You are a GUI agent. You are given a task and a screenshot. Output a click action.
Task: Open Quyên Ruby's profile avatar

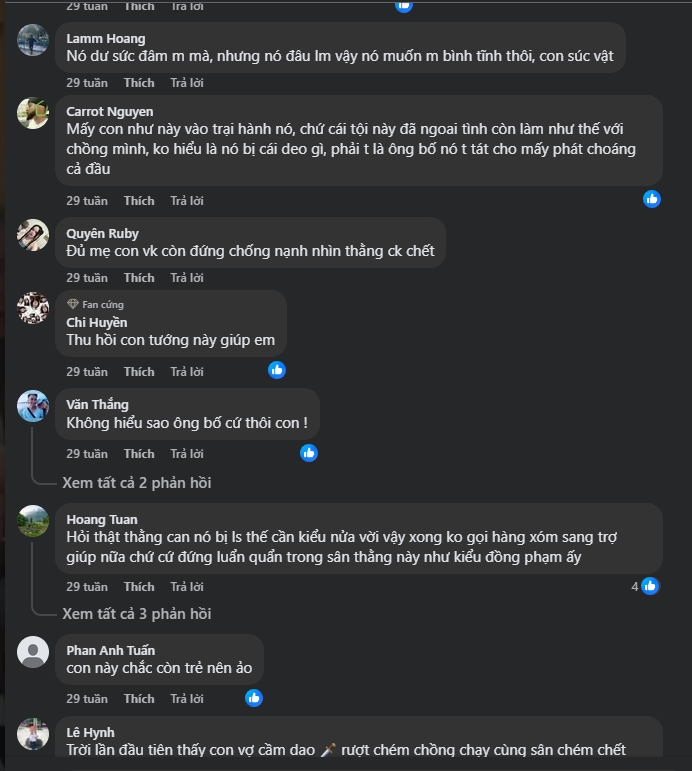click(33, 235)
